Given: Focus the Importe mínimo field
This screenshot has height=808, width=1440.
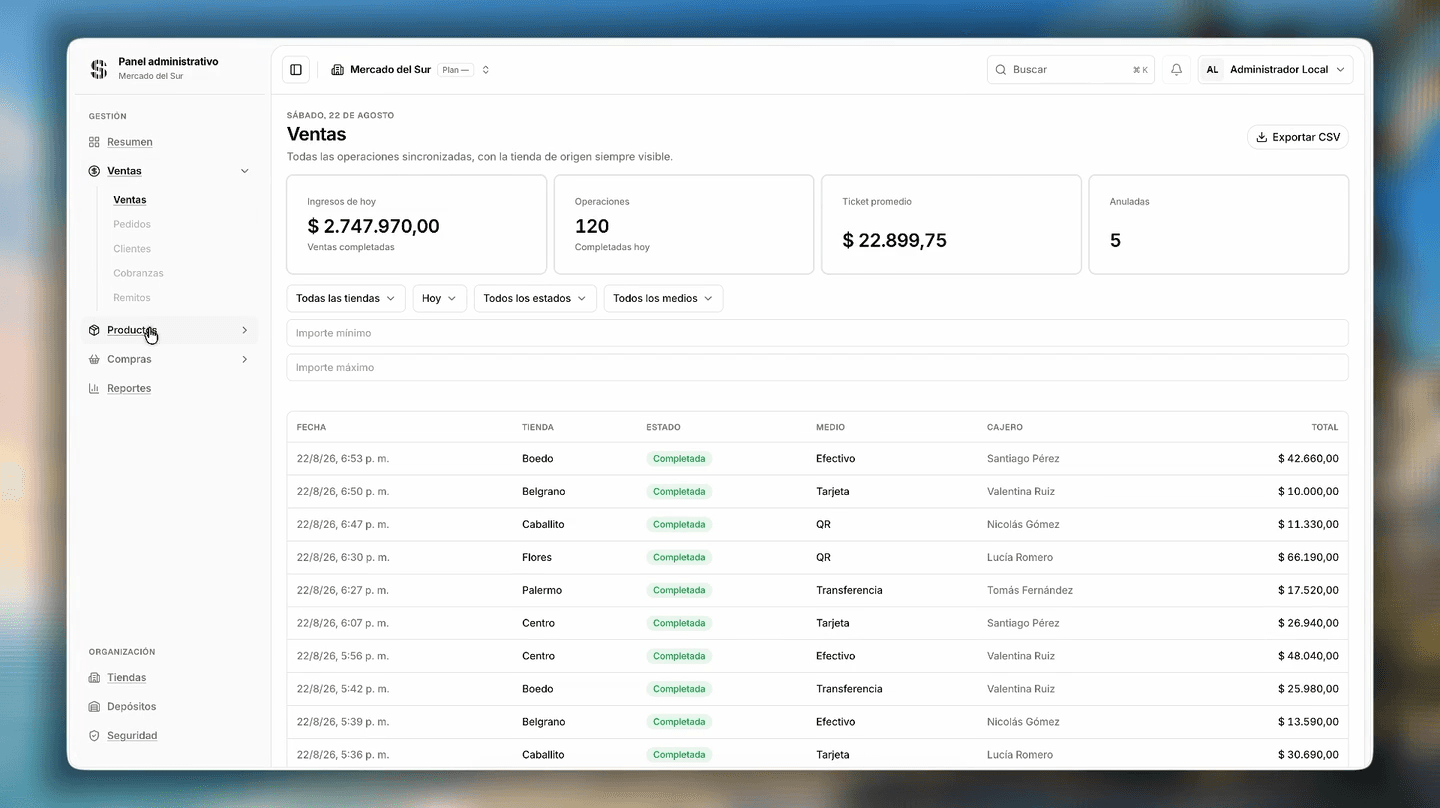Looking at the screenshot, I should click(x=817, y=333).
